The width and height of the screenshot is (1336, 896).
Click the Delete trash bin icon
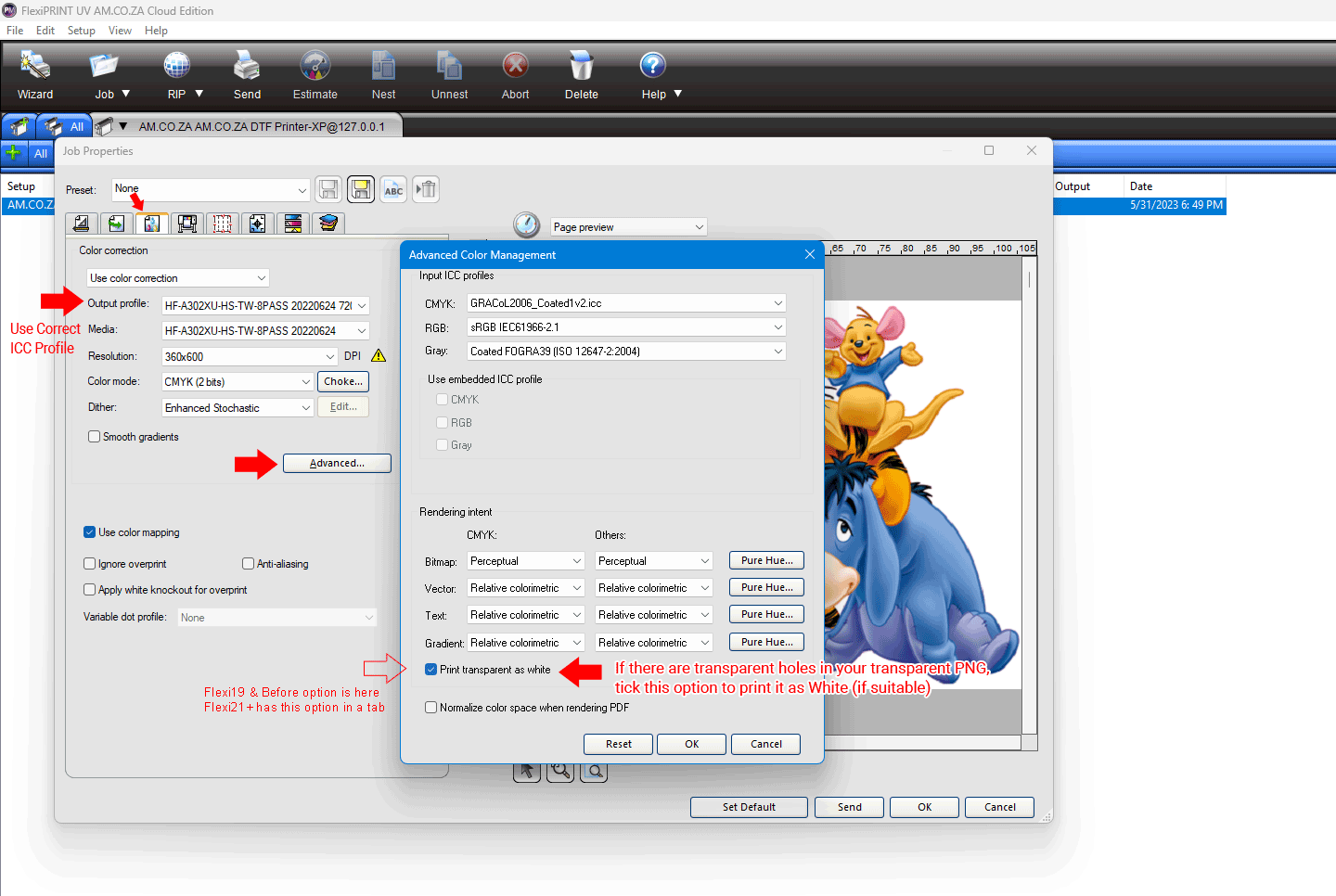(x=581, y=66)
